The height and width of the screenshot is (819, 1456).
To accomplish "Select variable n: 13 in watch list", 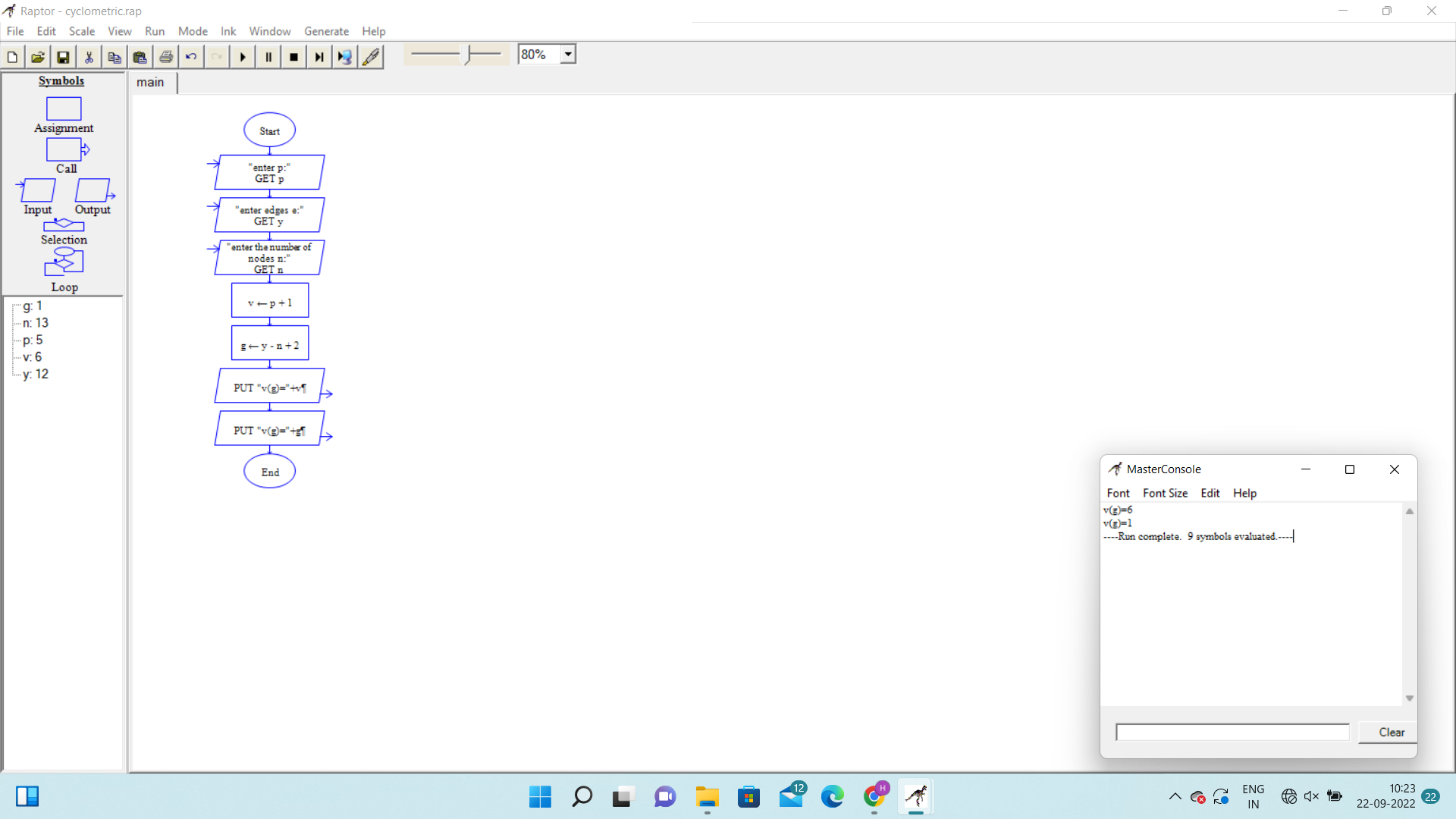I will tap(36, 323).
